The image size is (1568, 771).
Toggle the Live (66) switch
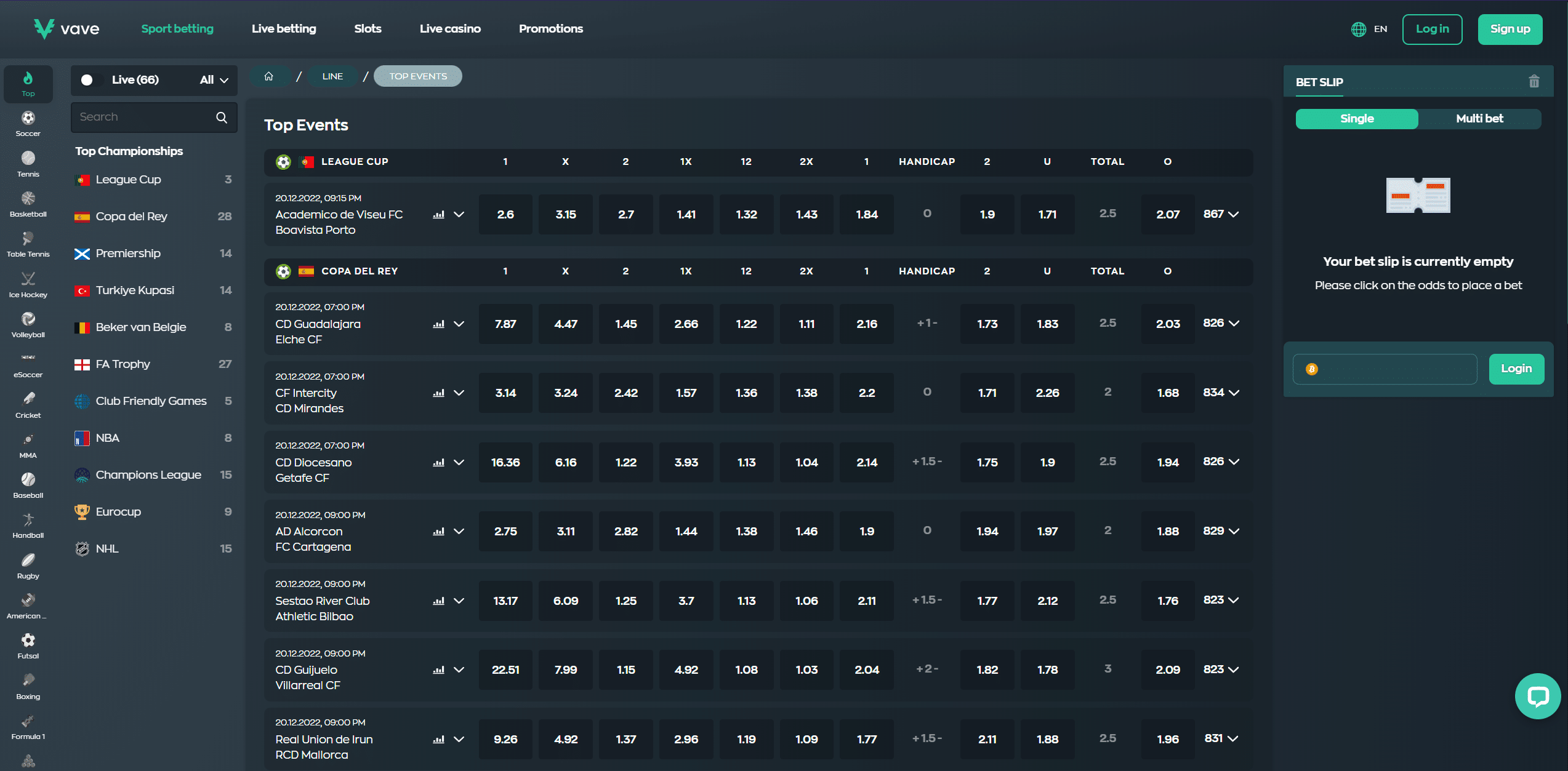(90, 80)
